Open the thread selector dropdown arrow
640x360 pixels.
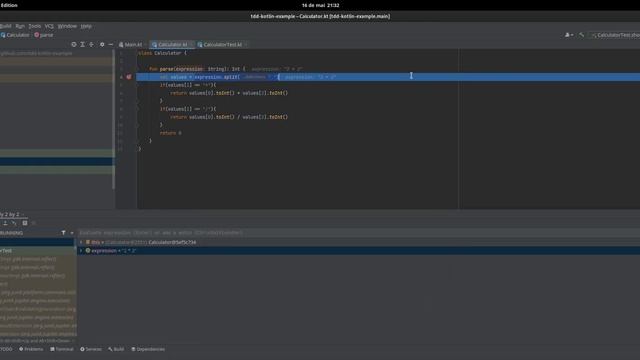click(x=72, y=233)
